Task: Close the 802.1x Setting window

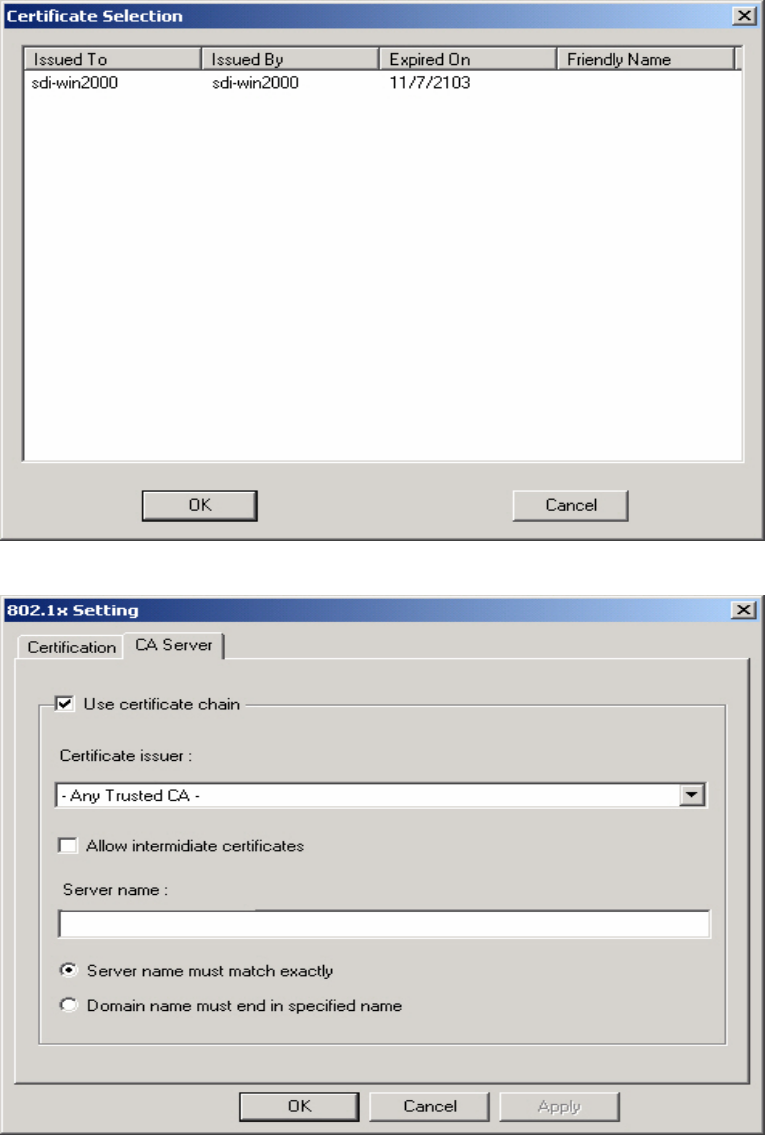Action: pos(744,609)
